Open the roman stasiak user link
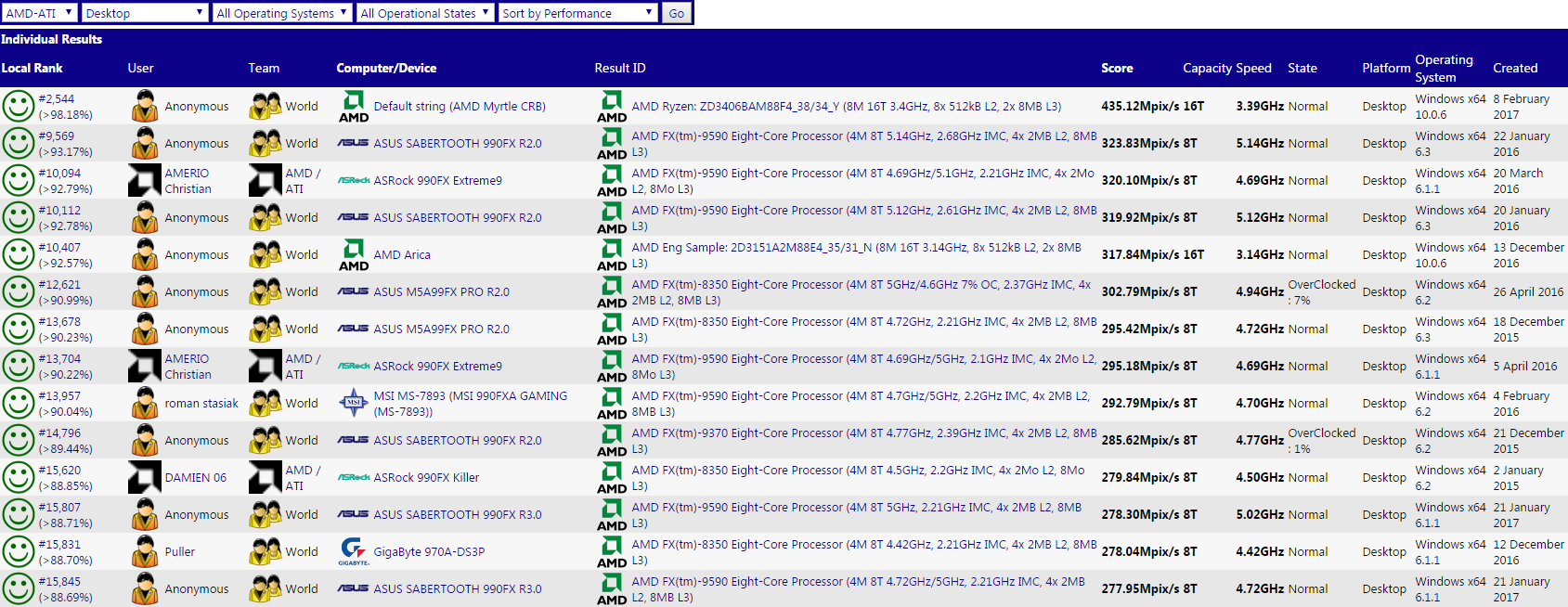Screen dimensions: 1568x607 [x=201, y=403]
